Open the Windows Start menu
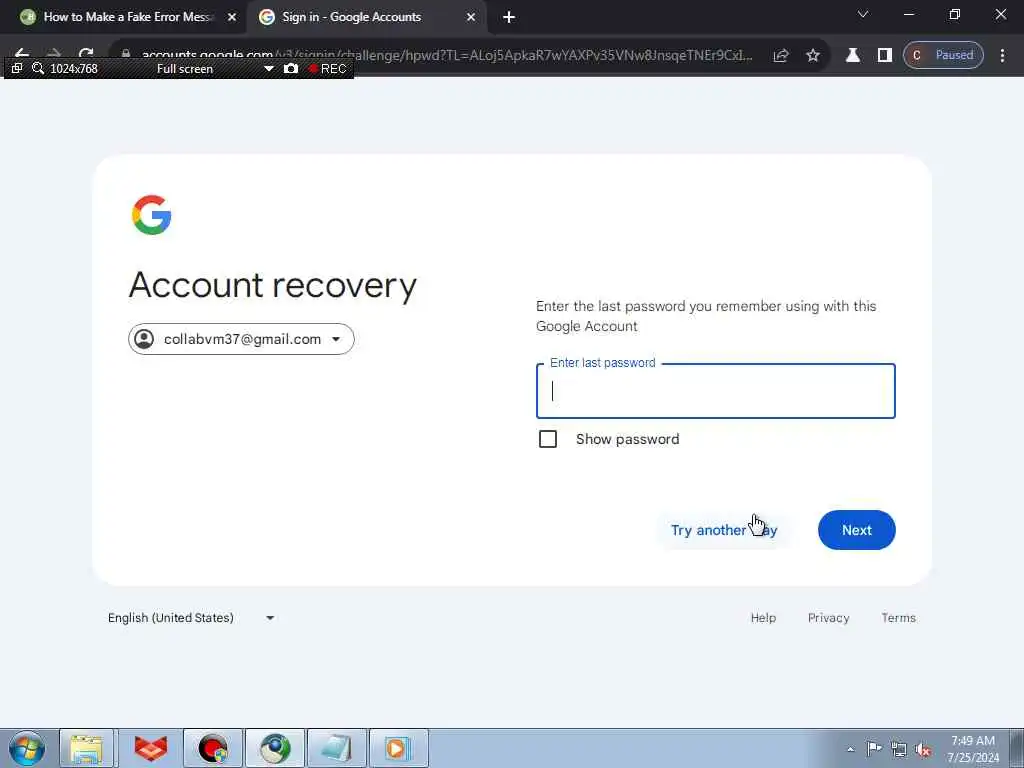This screenshot has height=768, width=1024. tap(27, 748)
